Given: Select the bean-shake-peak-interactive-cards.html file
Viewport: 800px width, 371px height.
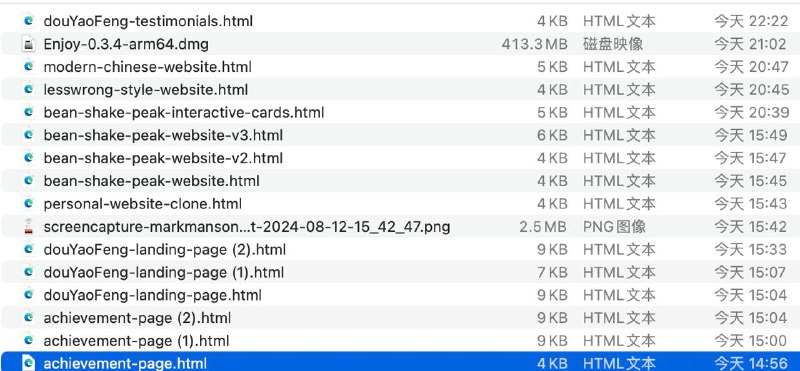Looking at the screenshot, I should (x=400, y=112).
